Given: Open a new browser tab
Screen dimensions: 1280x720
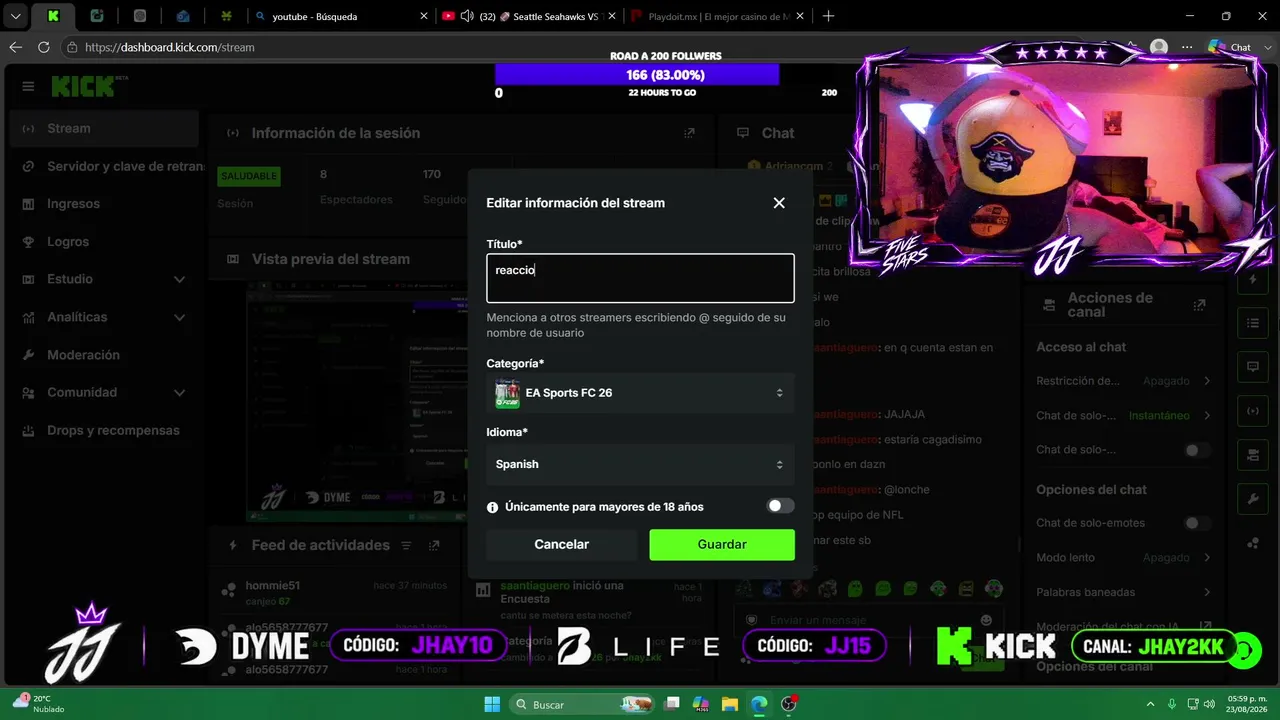Looking at the screenshot, I should click(828, 16).
